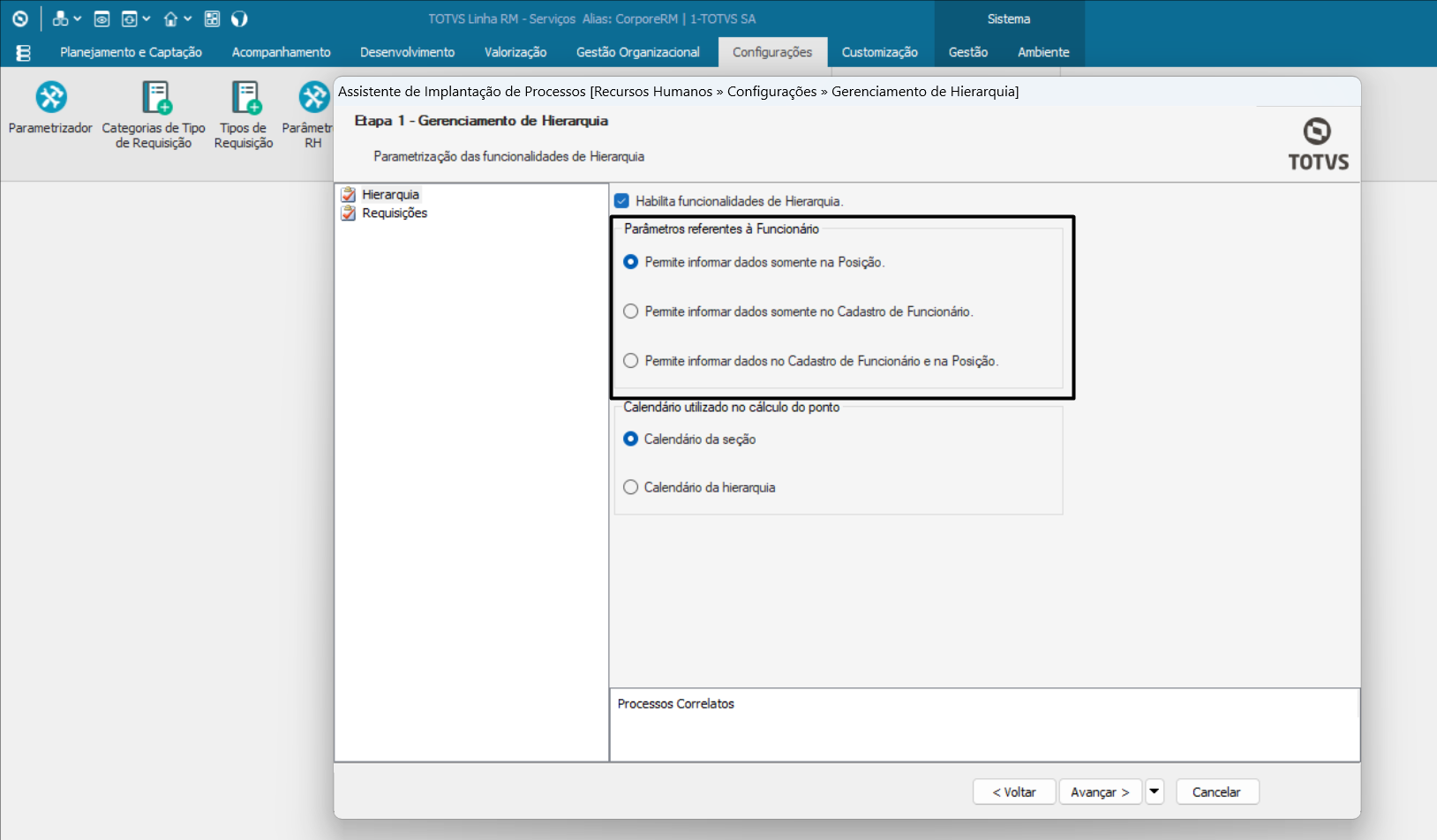
Task: Open the Planejamento e Captação tab
Action: tap(131, 52)
